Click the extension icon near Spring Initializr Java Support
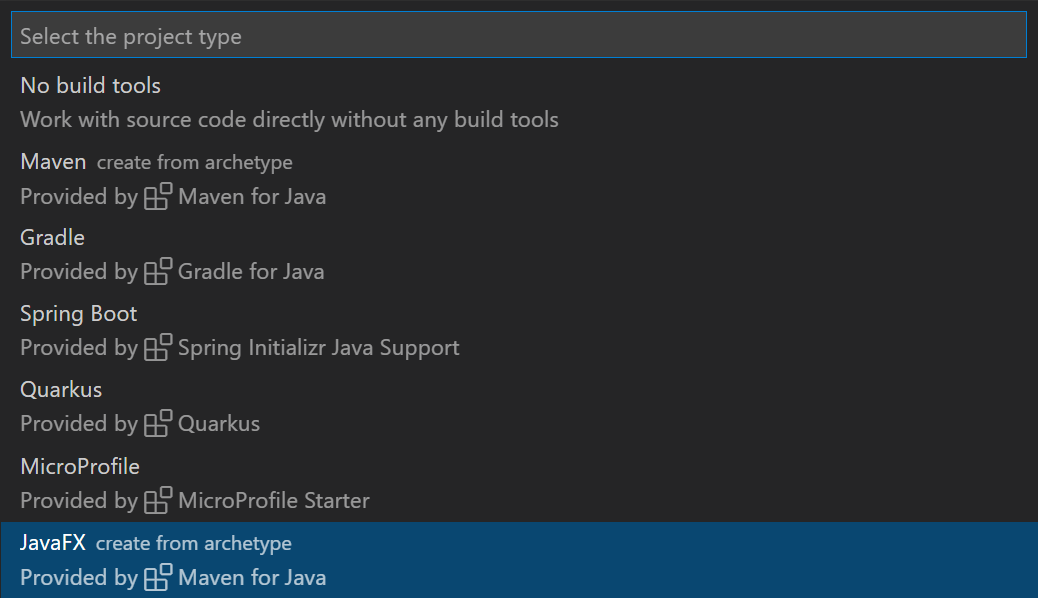 [157, 347]
